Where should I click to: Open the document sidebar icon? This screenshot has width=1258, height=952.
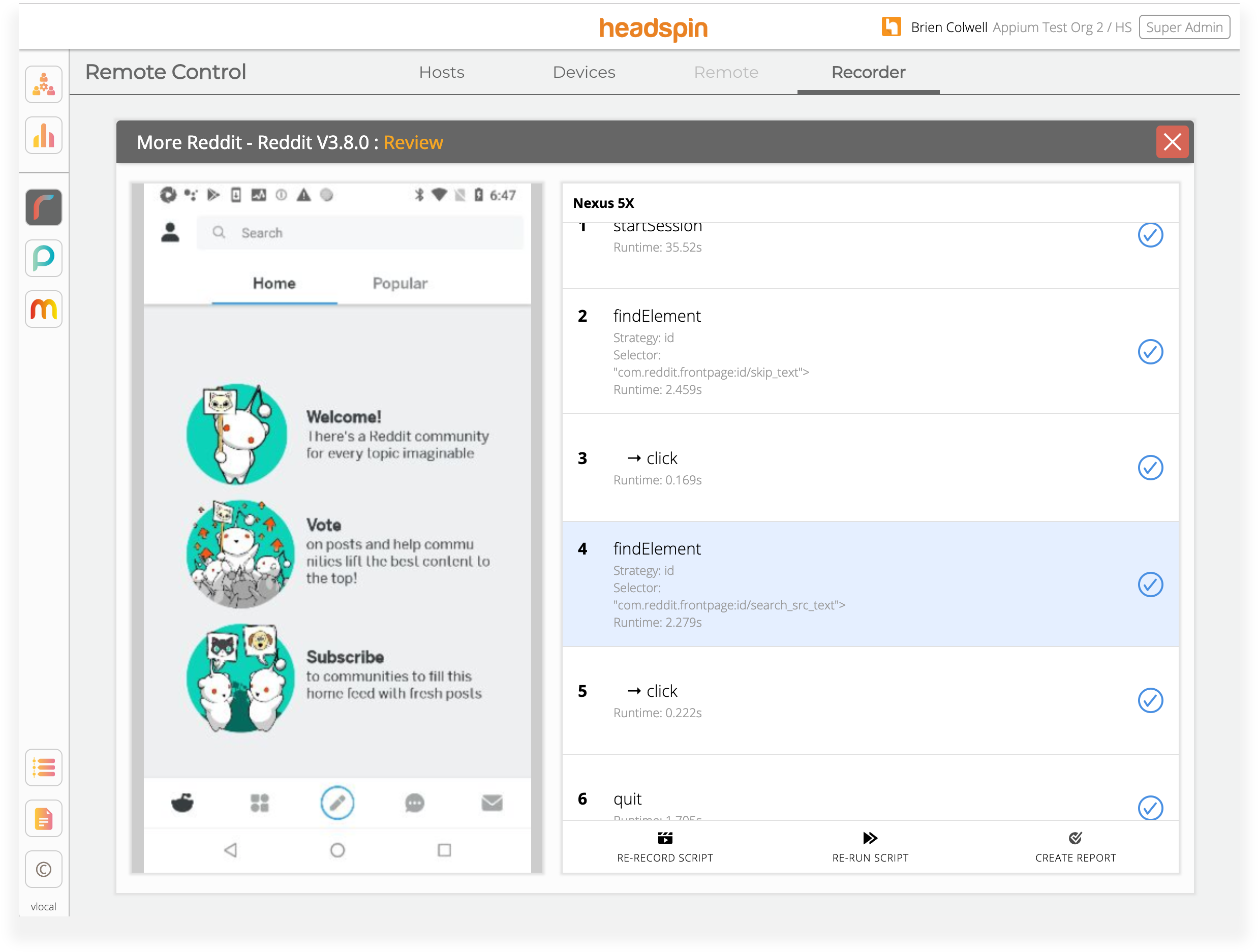click(44, 819)
